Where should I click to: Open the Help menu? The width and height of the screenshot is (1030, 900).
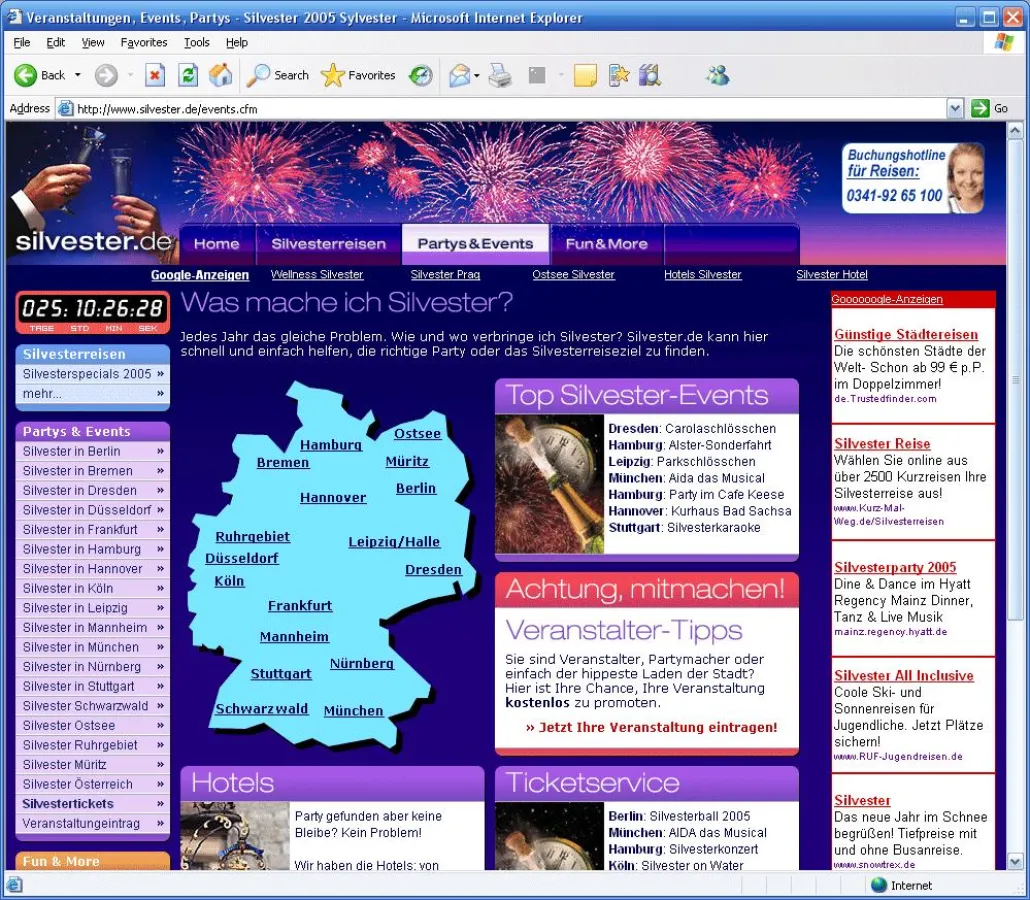click(236, 43)
